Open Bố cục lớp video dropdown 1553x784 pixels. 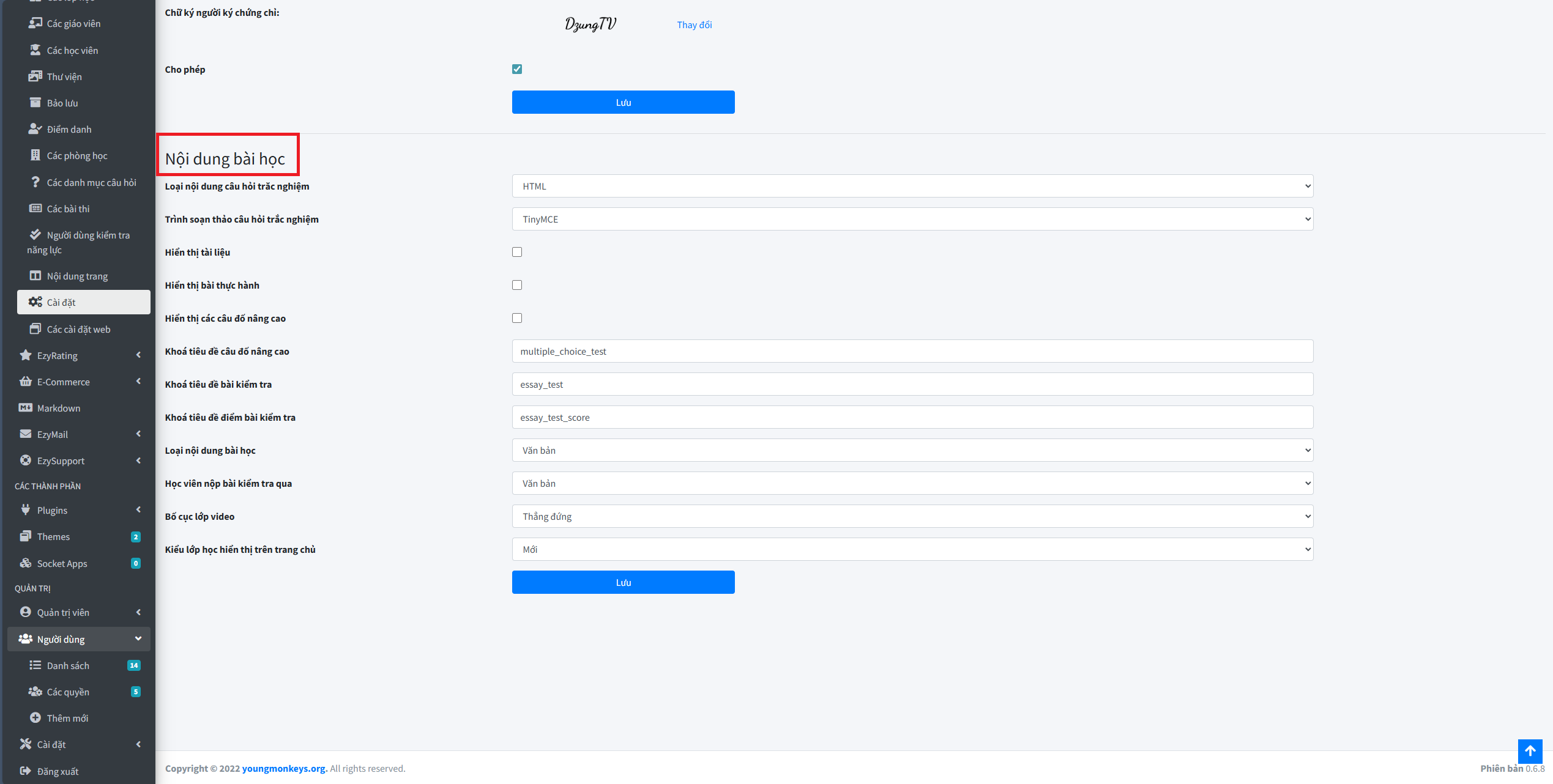912,516
